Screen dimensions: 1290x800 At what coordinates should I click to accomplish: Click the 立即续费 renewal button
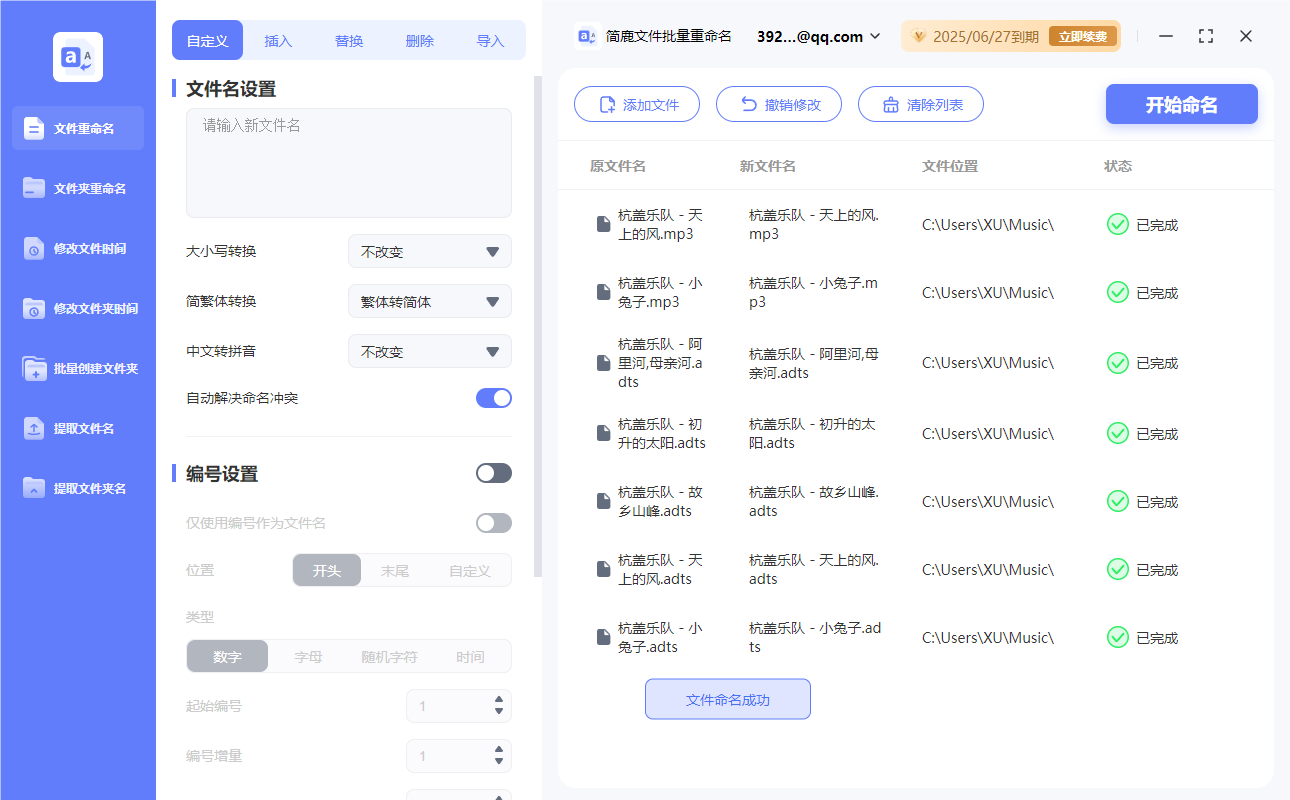tap(1082, 35)
